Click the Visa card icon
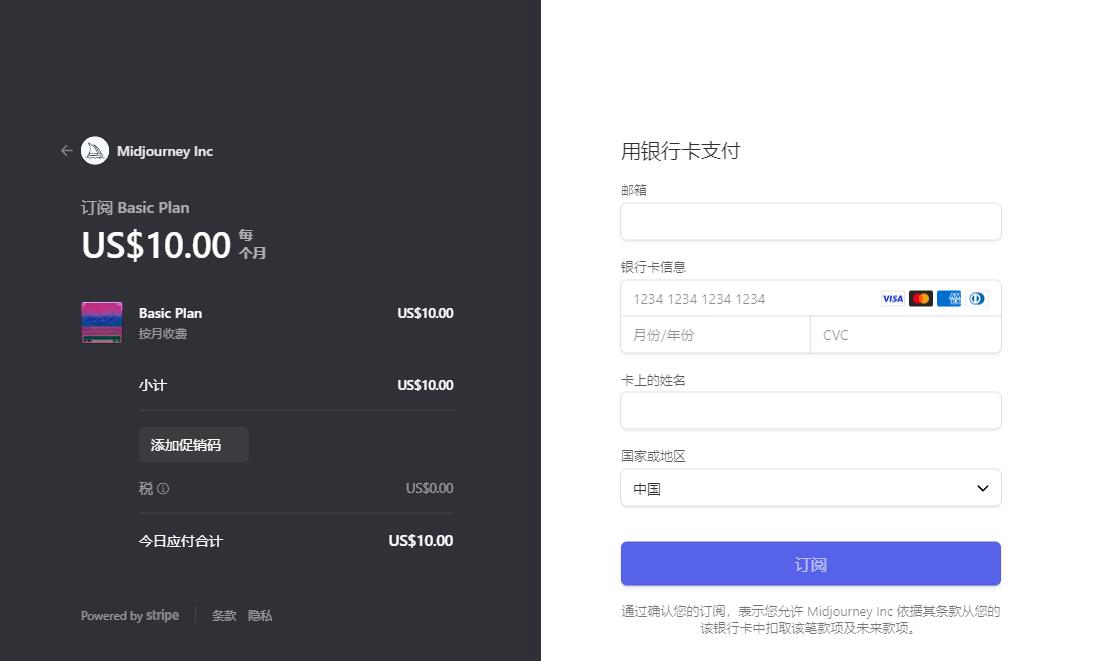1097x661 pixels. 892,299
